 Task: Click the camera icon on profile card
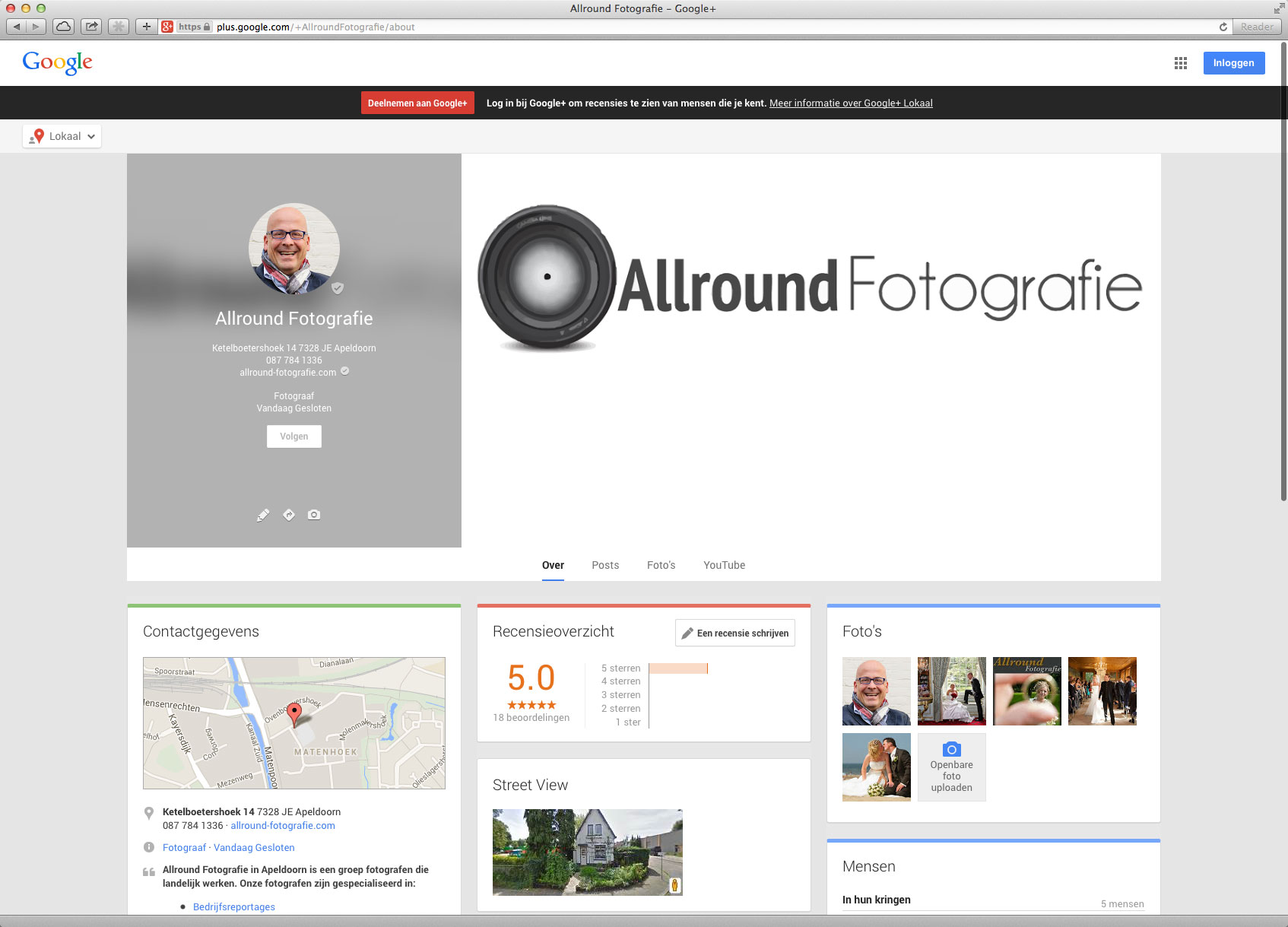click(314, 515)
